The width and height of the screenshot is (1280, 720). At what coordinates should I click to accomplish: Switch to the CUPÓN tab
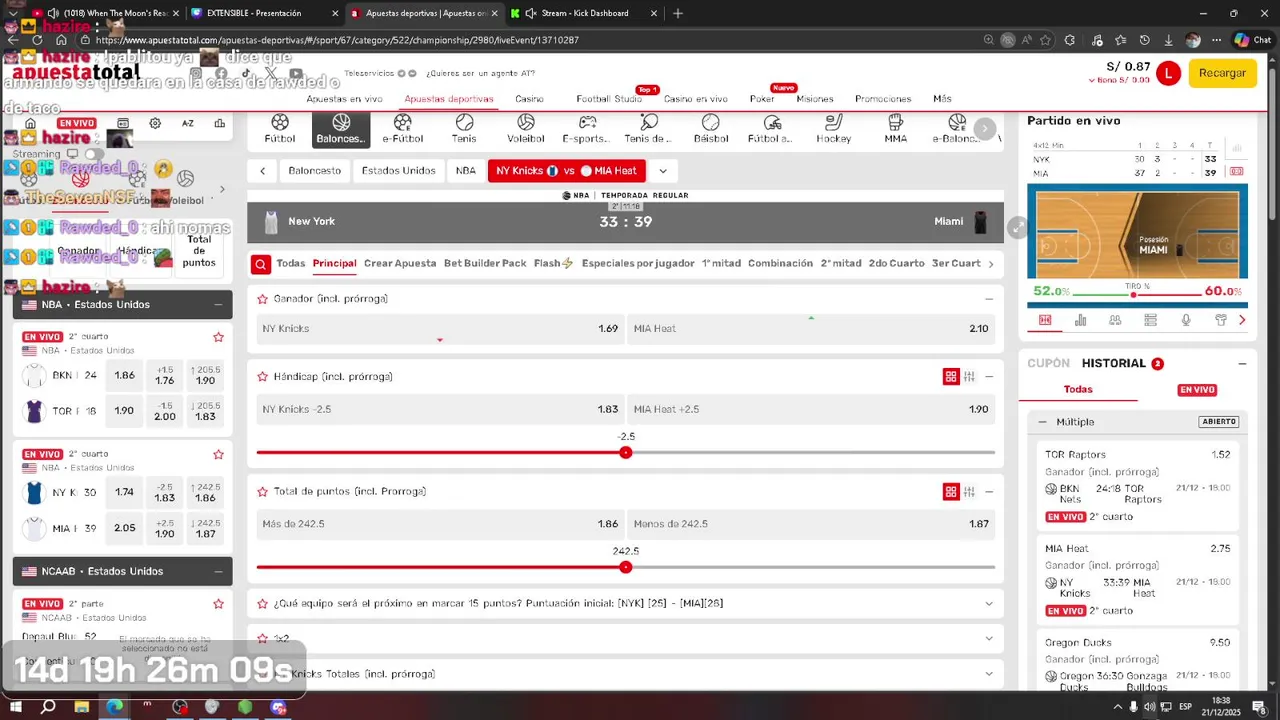pyautogui.click(x=1048, y=364)
